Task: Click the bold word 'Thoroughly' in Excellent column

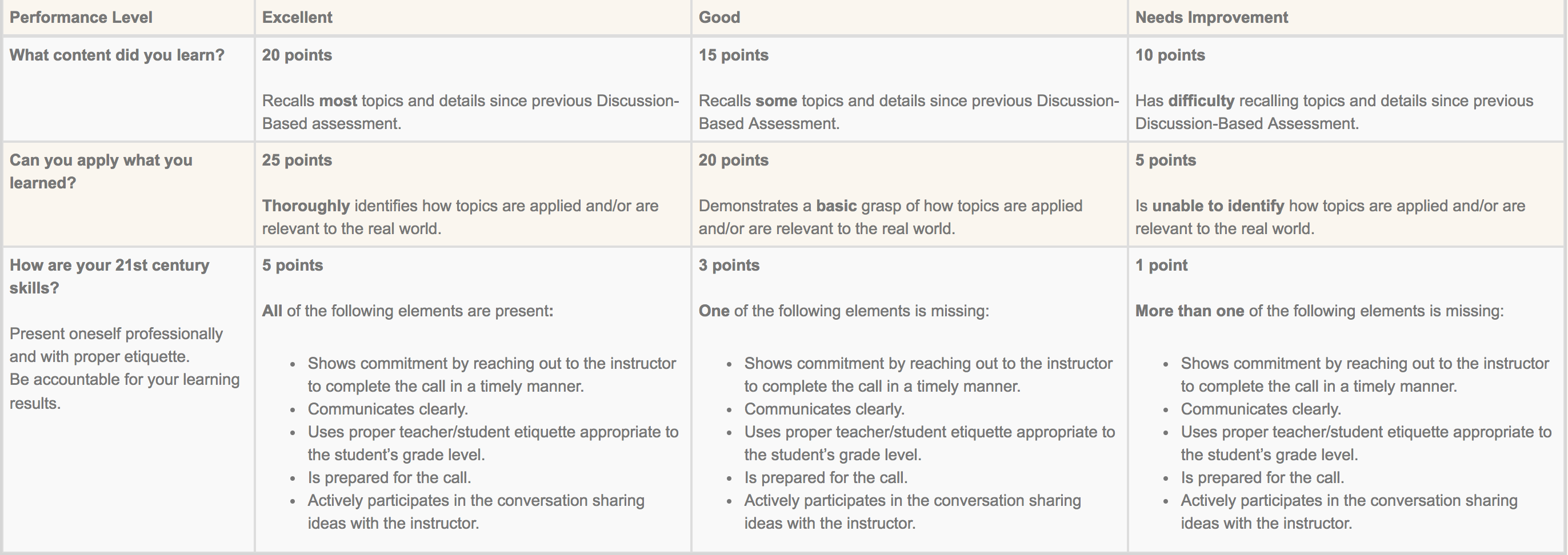Action: tap(306, 206)
